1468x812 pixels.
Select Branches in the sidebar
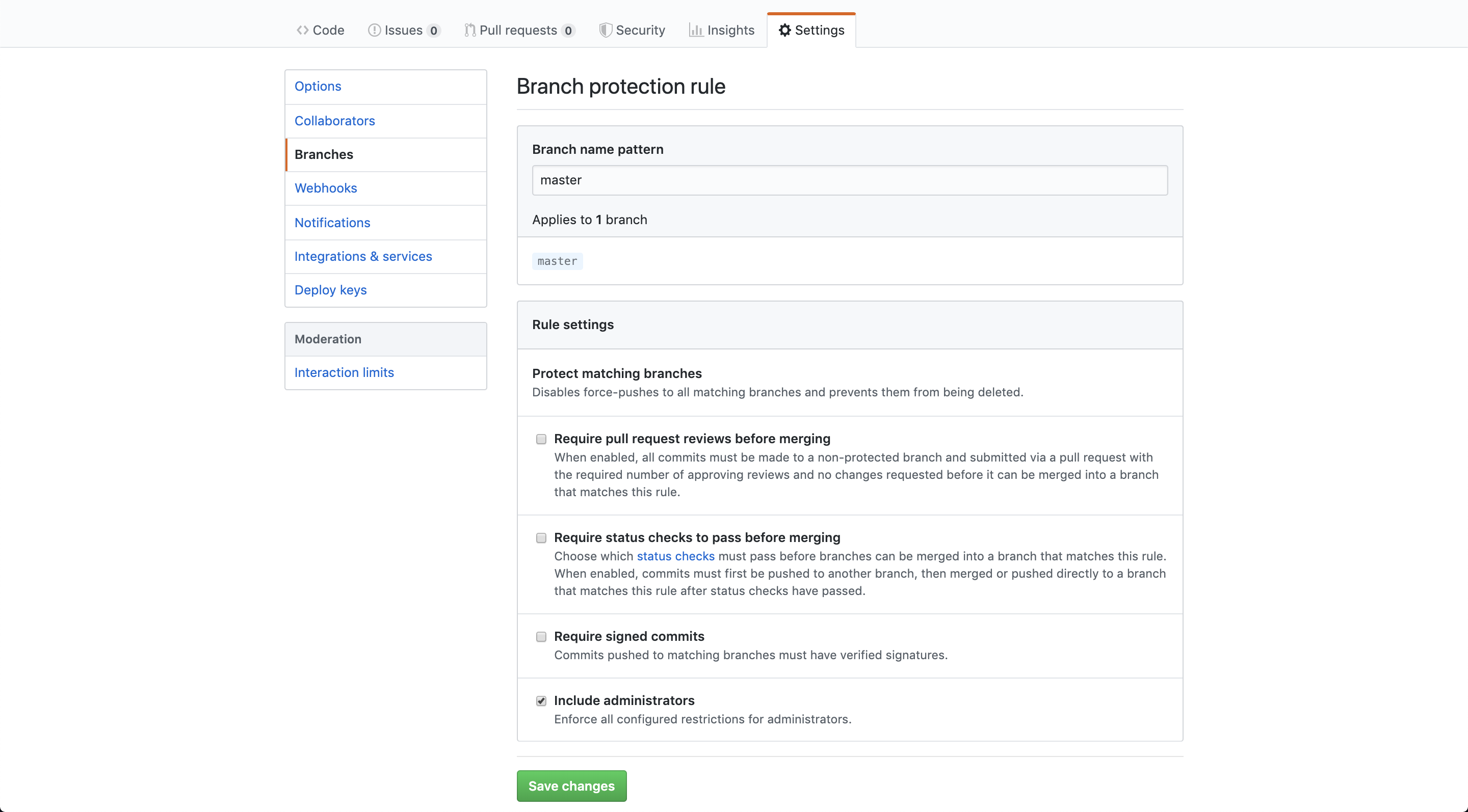point(386,154)
